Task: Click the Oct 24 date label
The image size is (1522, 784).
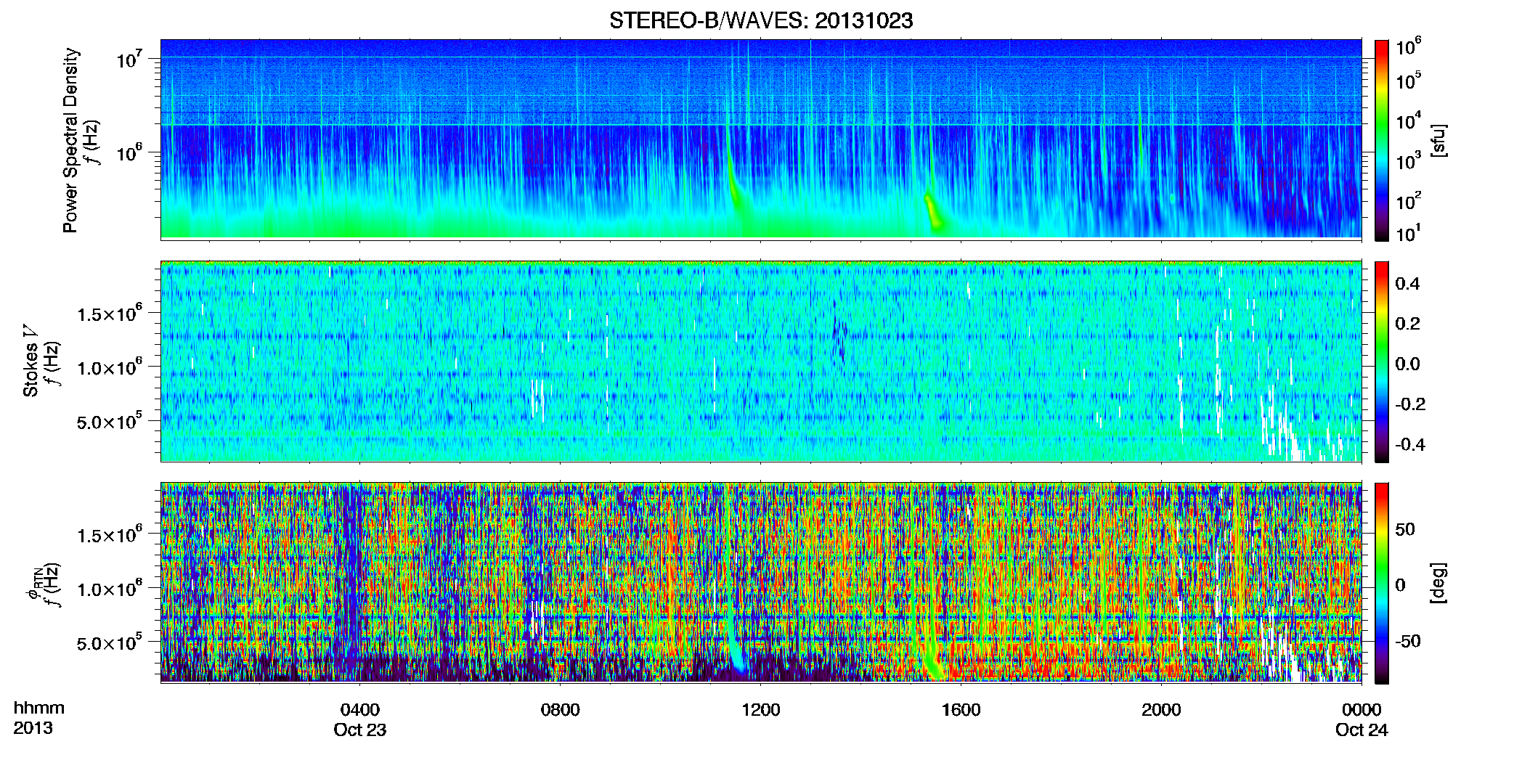Action: tap(1362, 730)
